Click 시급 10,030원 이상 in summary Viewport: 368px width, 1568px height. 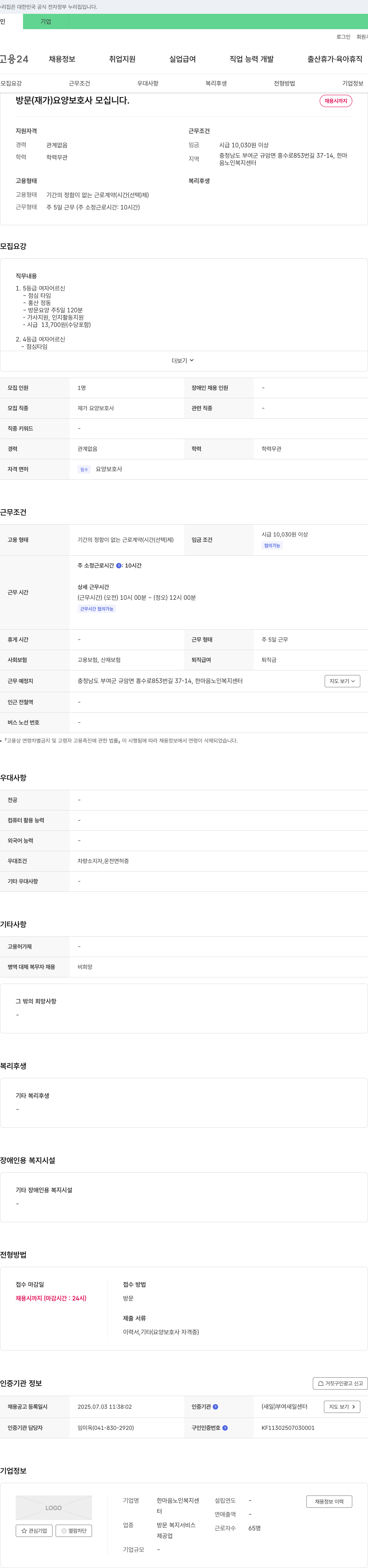(244, 145)
